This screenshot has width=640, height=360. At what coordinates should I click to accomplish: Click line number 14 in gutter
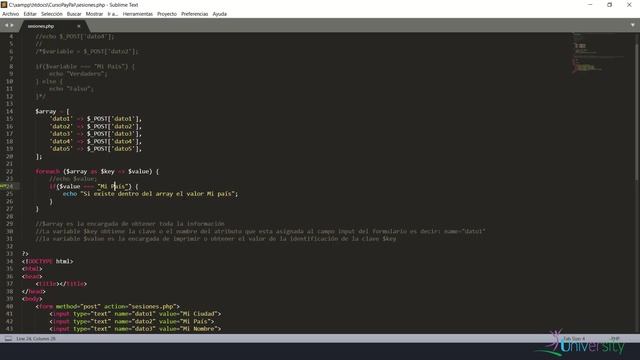(9, 111)
